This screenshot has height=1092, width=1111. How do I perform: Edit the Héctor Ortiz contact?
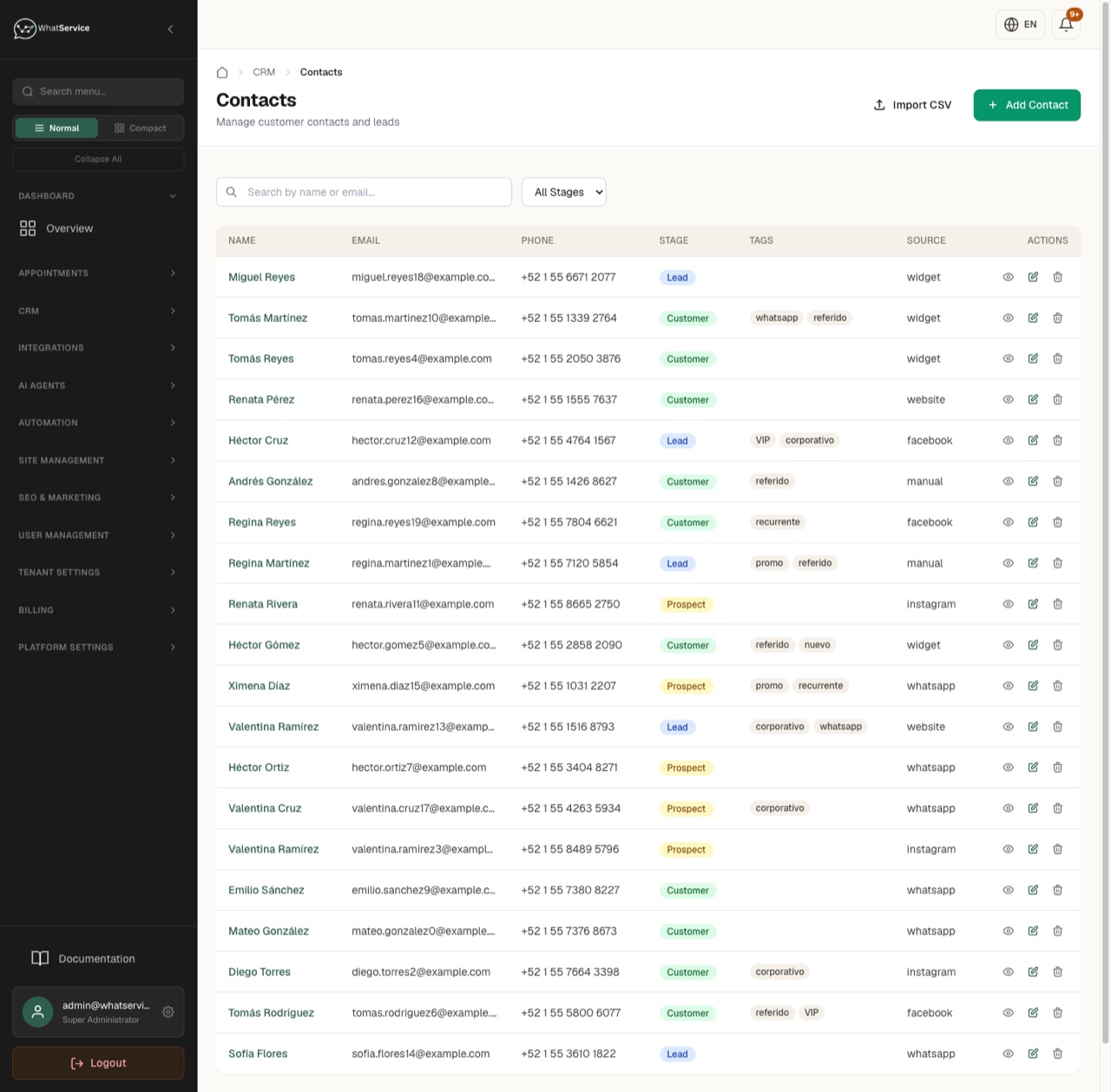[x=1033, y=767]
